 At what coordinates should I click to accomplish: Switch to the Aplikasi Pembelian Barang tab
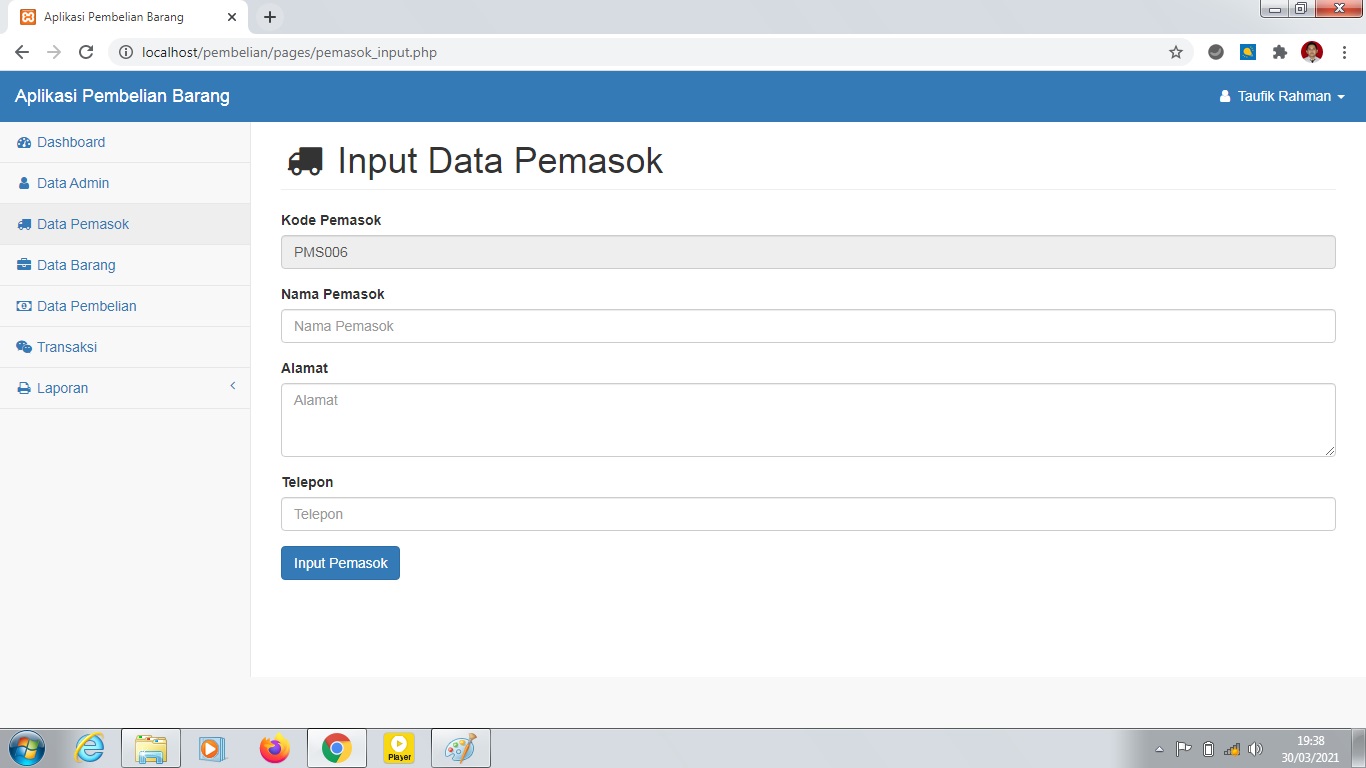[x=120, y=17]
